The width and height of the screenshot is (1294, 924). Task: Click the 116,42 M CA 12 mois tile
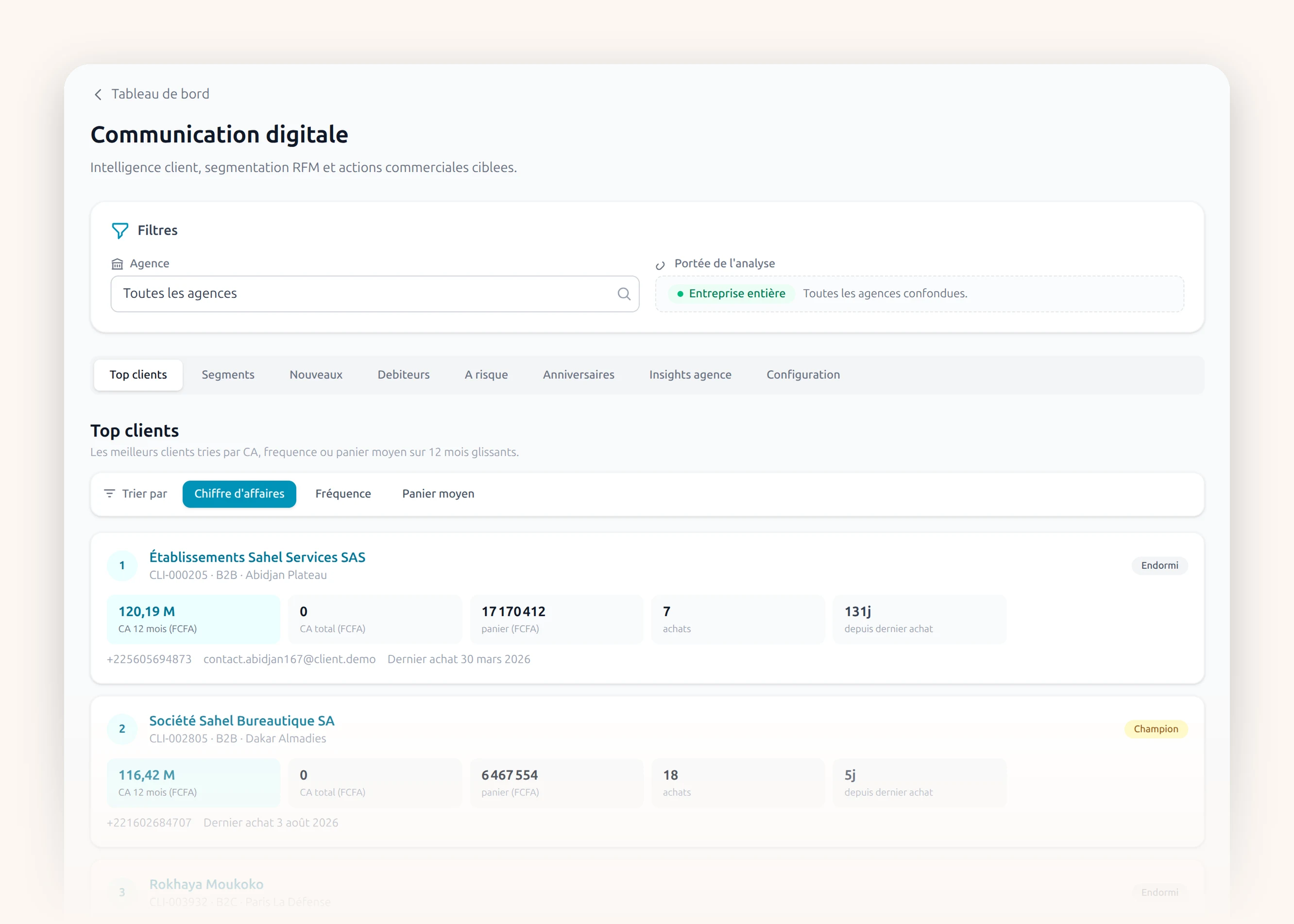193,782
